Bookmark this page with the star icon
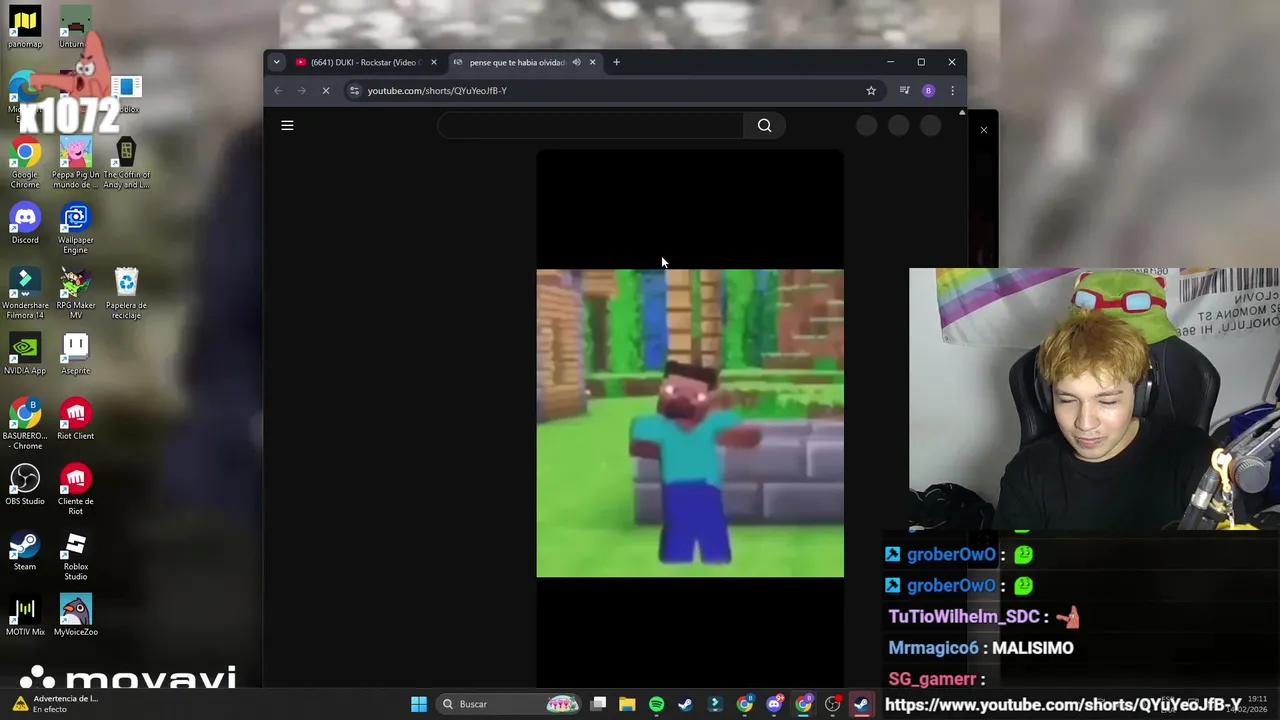Viewport: 1280px width, 720px height. point(871,91)
